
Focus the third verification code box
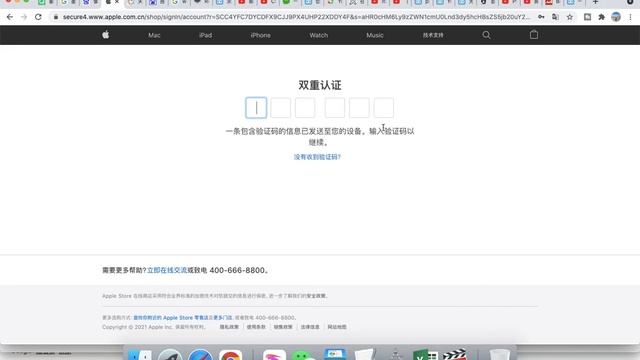pos(305,108)
